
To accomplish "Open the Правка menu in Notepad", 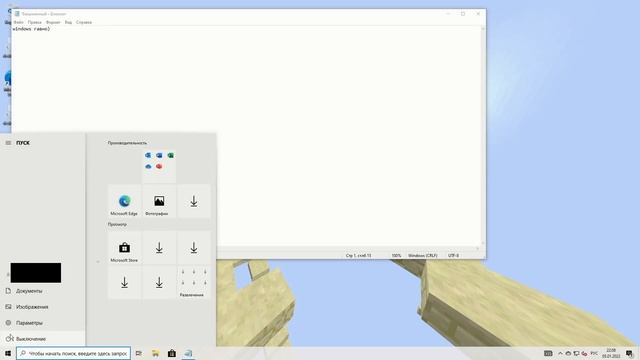I will click(35, 22).
